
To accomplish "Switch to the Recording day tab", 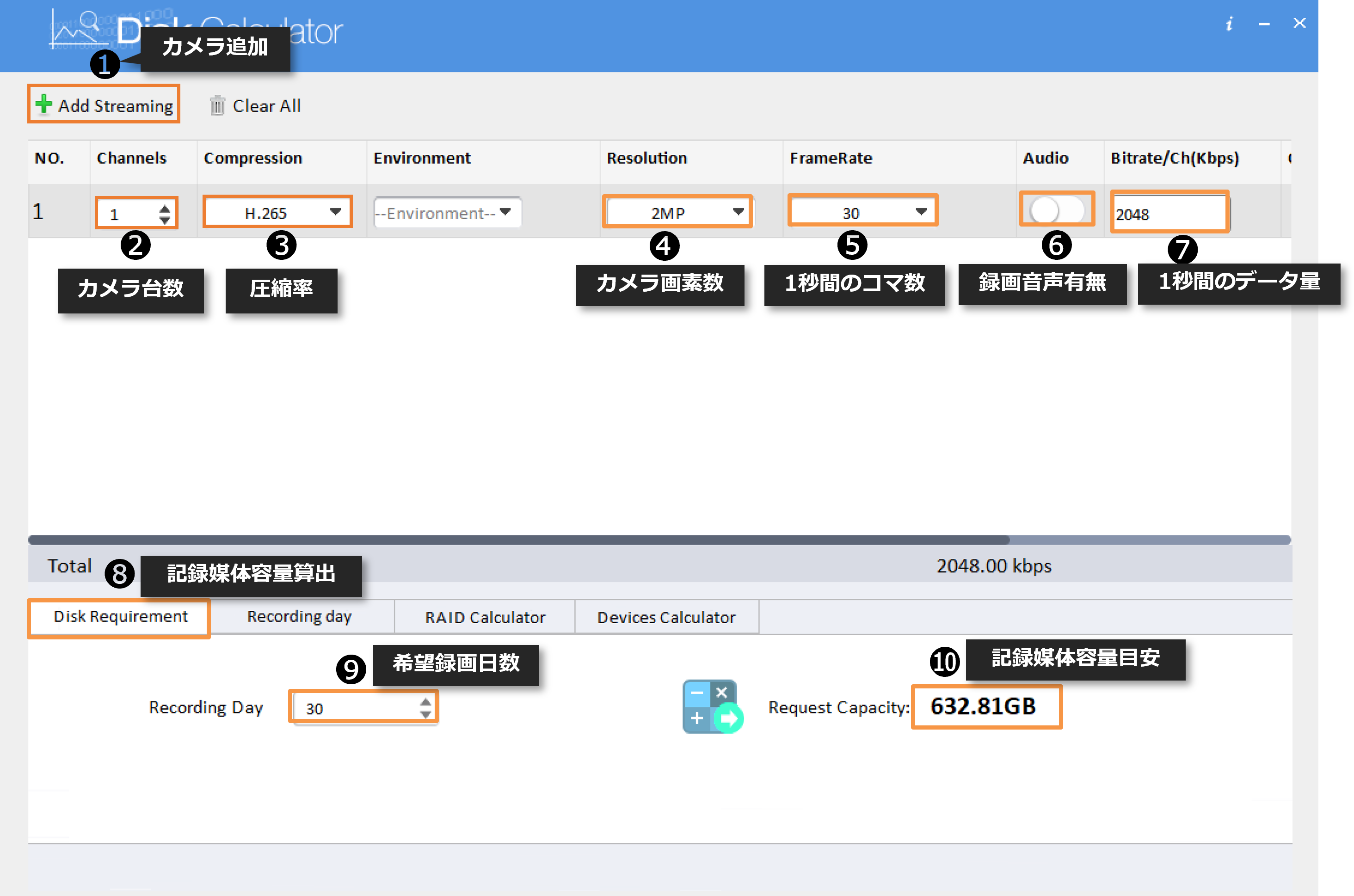I will click(299, 617).
